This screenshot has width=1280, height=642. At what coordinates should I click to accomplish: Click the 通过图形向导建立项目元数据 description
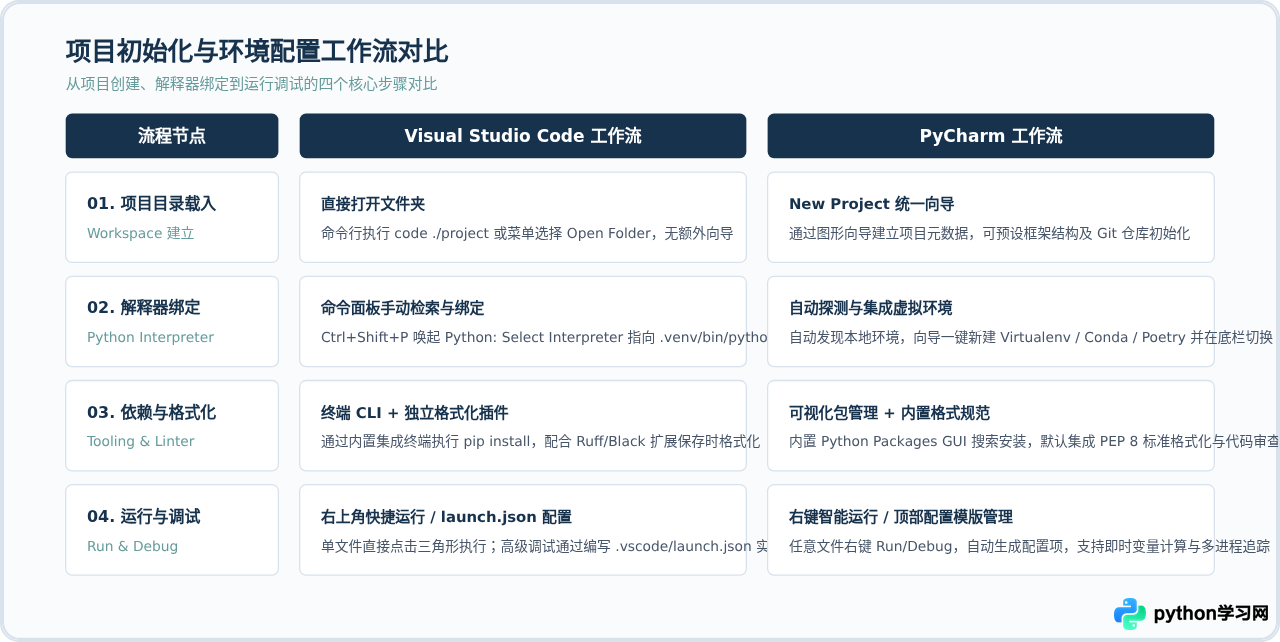click(990, 233)
